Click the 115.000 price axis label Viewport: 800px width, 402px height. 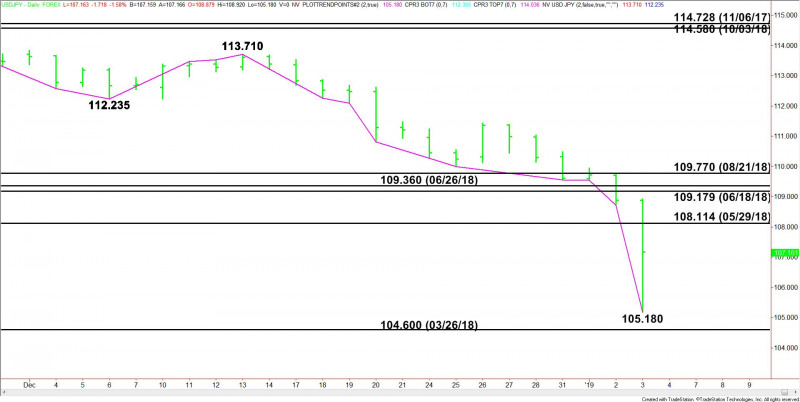pos(786,15)
